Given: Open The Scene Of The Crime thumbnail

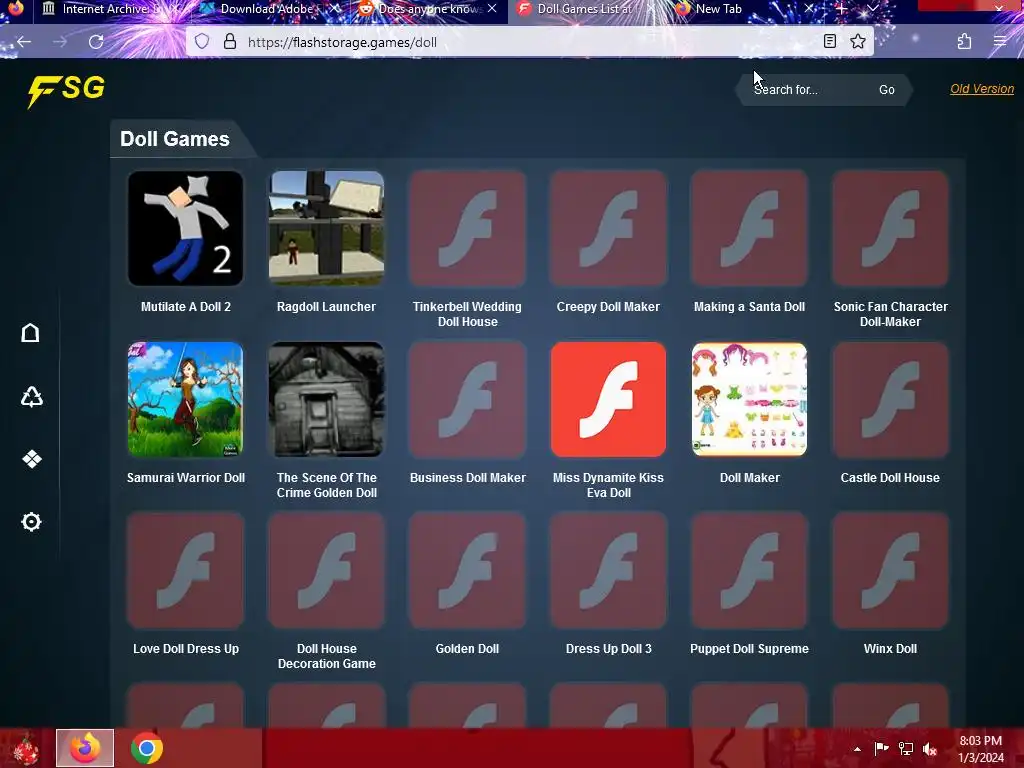Looking at the screenshot, I should tap(327, 399).
